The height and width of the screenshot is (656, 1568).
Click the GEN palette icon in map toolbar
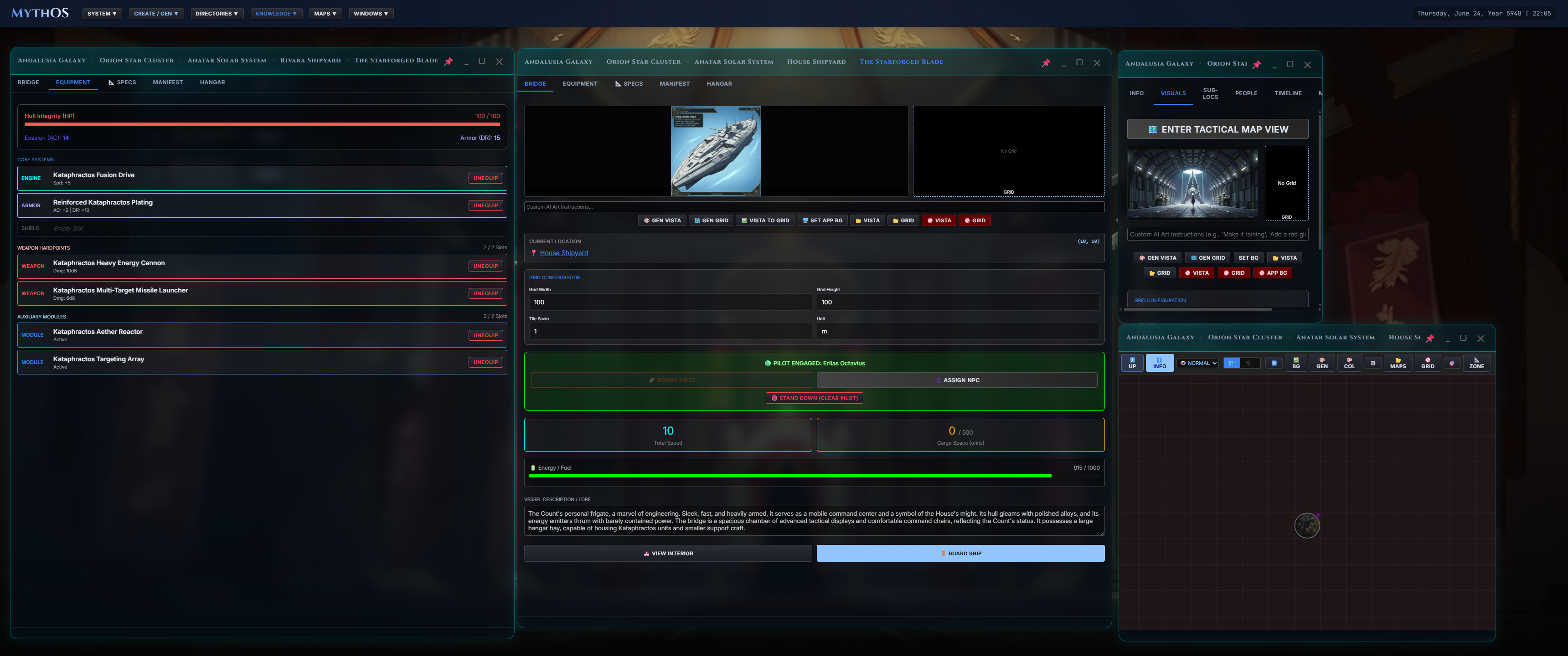(1322, 363)
